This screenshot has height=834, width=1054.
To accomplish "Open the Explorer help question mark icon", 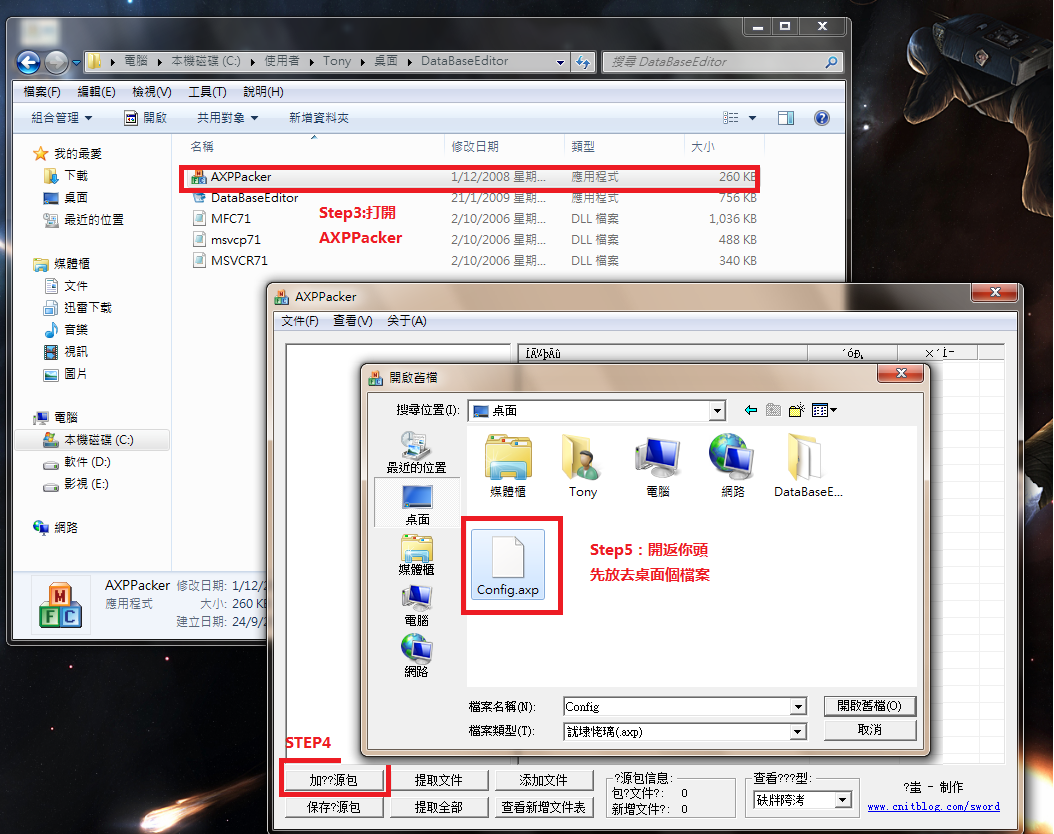I will coord(821,118).
